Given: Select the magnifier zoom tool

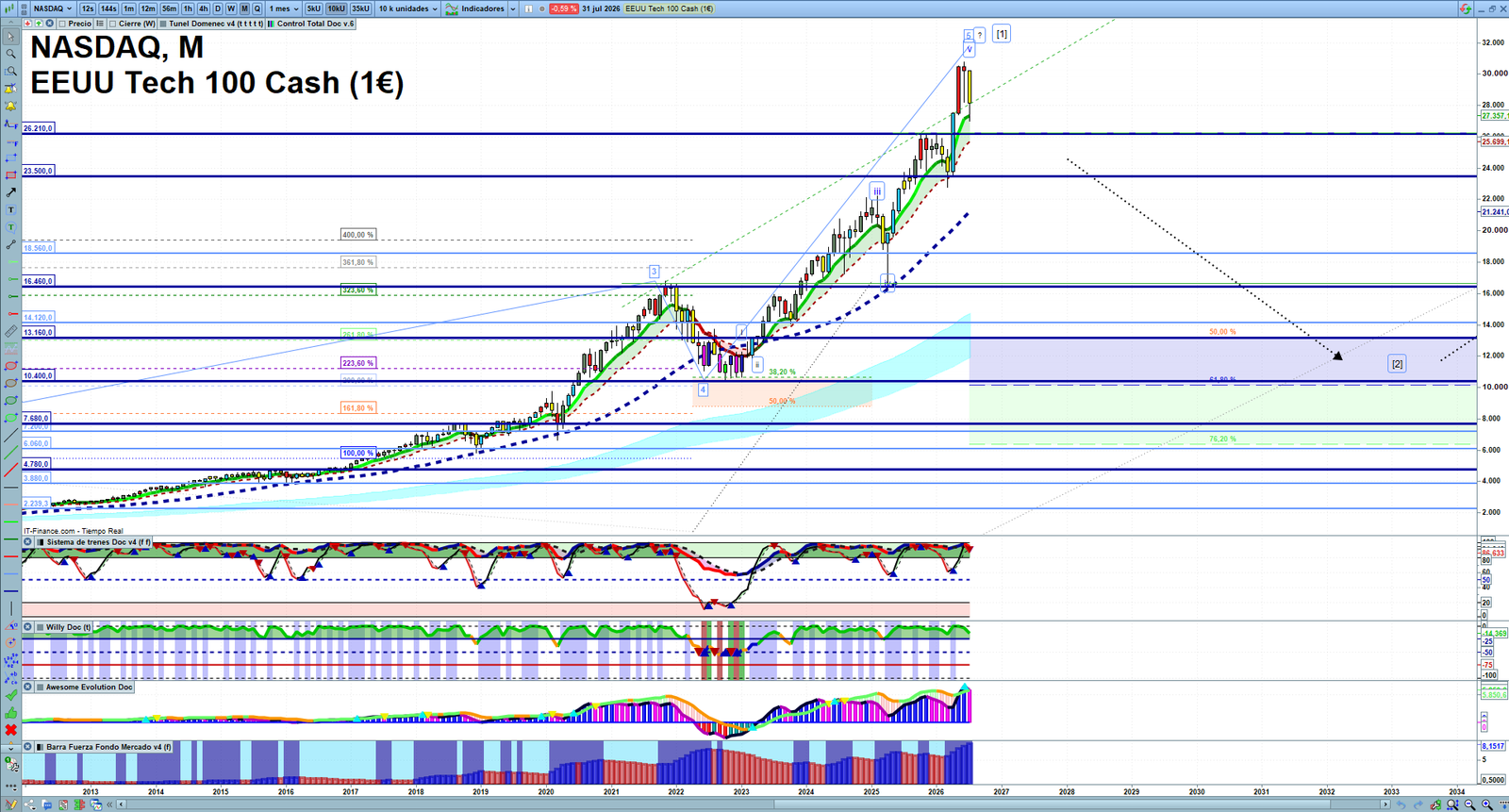Looking at the screenshot, I should 11,54.
